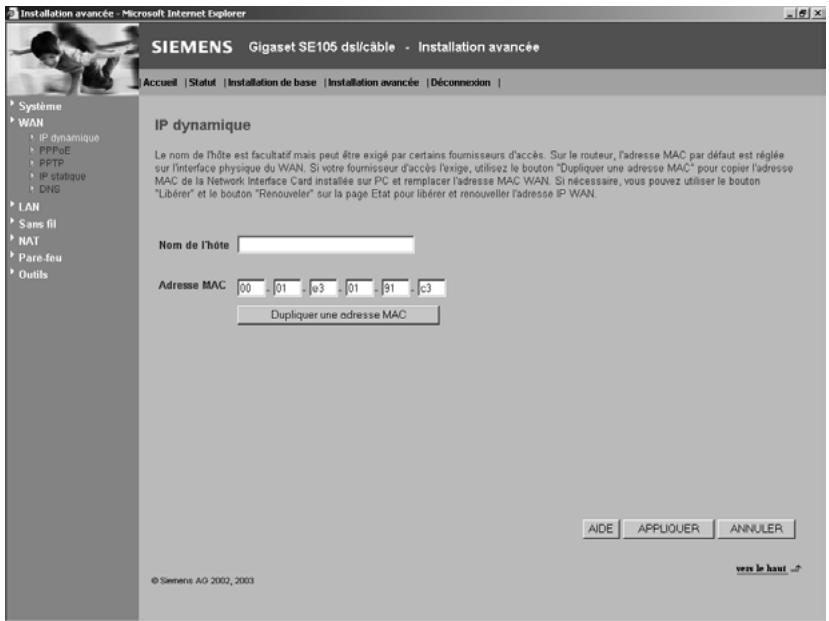Close the Internet Explorer window
The height and width of the screenshot is (621, 829).
click(818, 14)
